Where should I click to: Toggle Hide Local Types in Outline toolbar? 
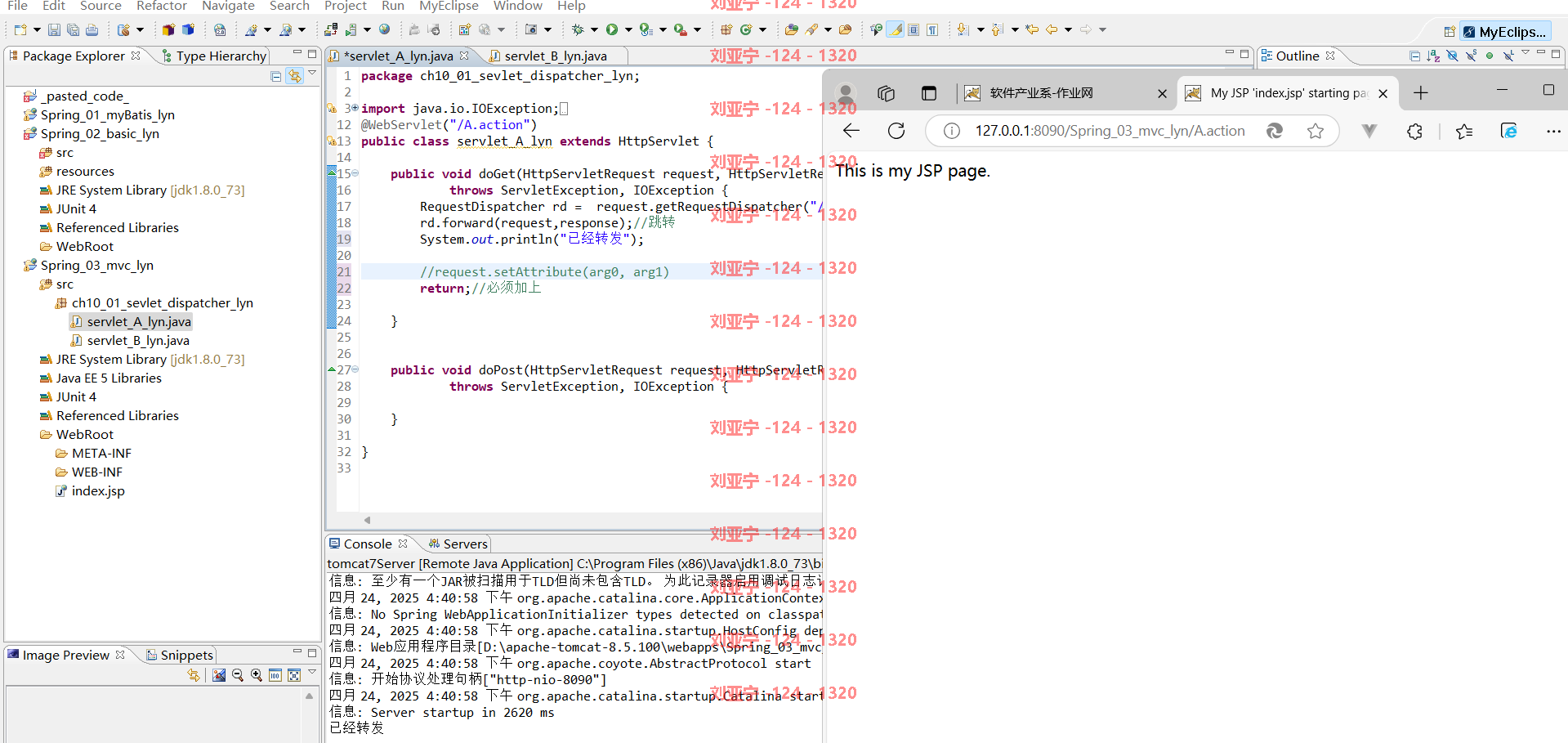(1508, 56)
